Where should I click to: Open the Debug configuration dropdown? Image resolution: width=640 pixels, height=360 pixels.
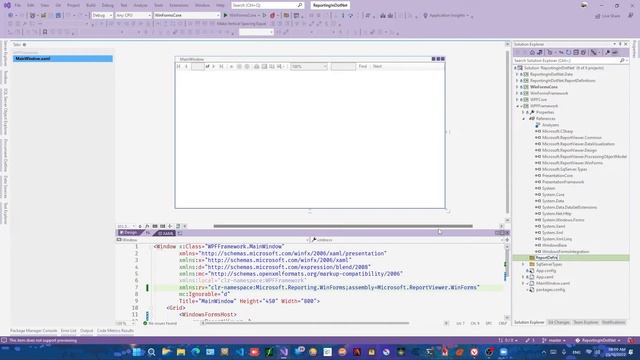pyautogui.click(x=102, y=15)
